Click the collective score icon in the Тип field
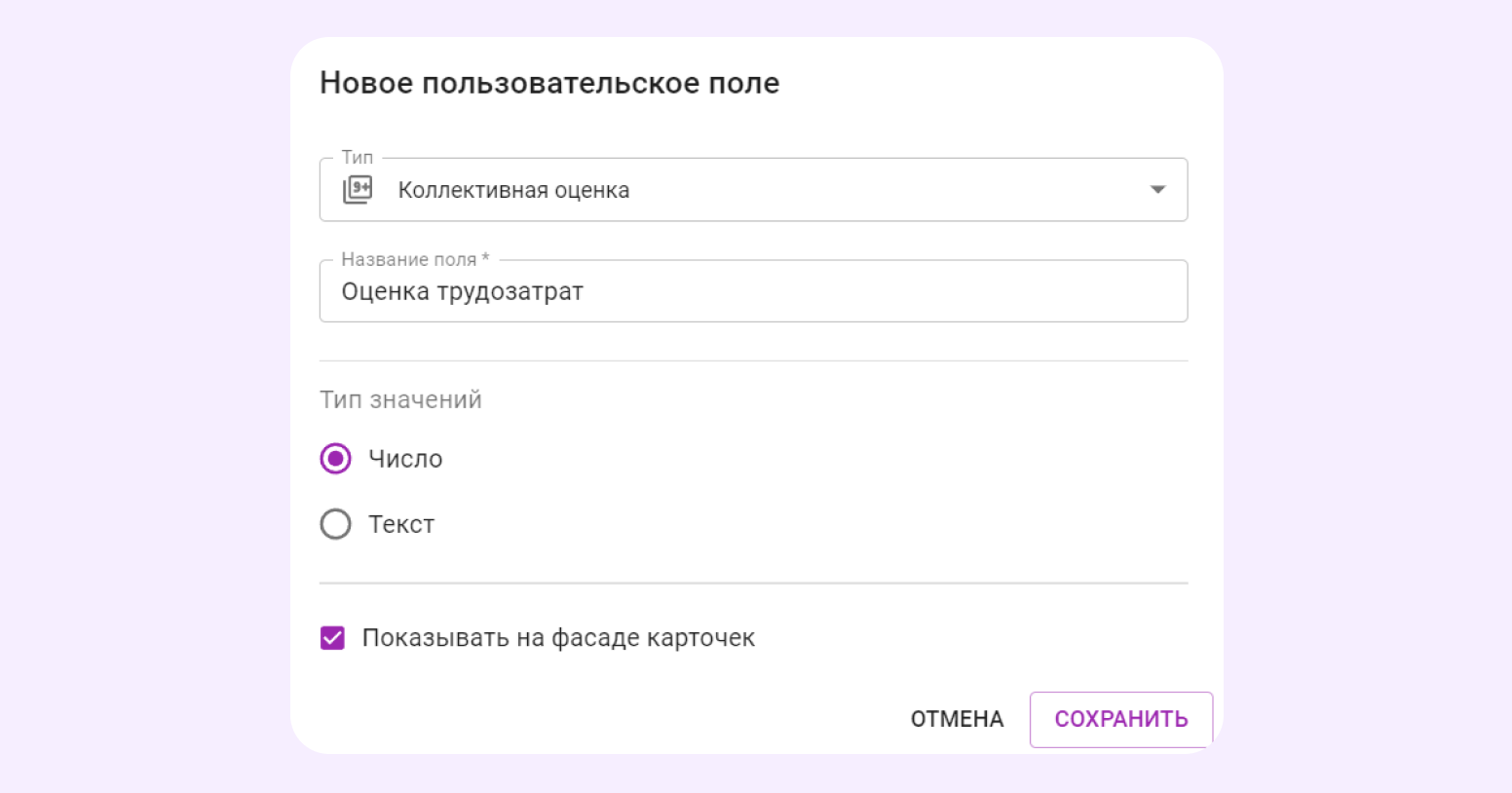 pyautogui.click(x=358, y=189)
